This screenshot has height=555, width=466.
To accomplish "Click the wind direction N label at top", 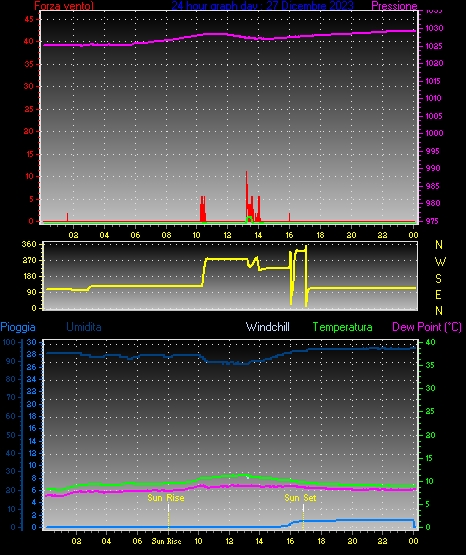I will coord(439,245).
